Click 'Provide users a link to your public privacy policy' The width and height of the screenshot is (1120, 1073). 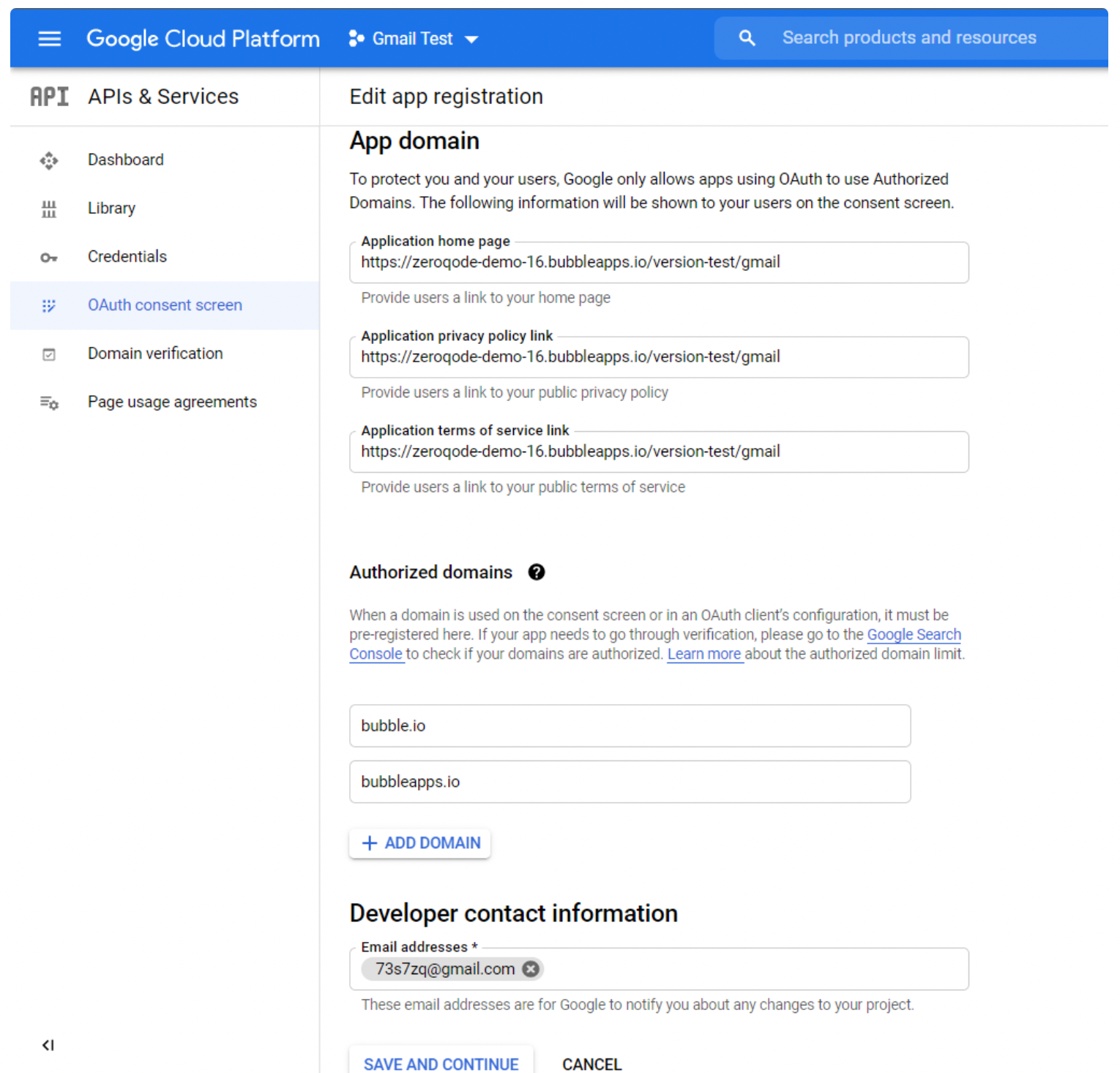[515, 392]
